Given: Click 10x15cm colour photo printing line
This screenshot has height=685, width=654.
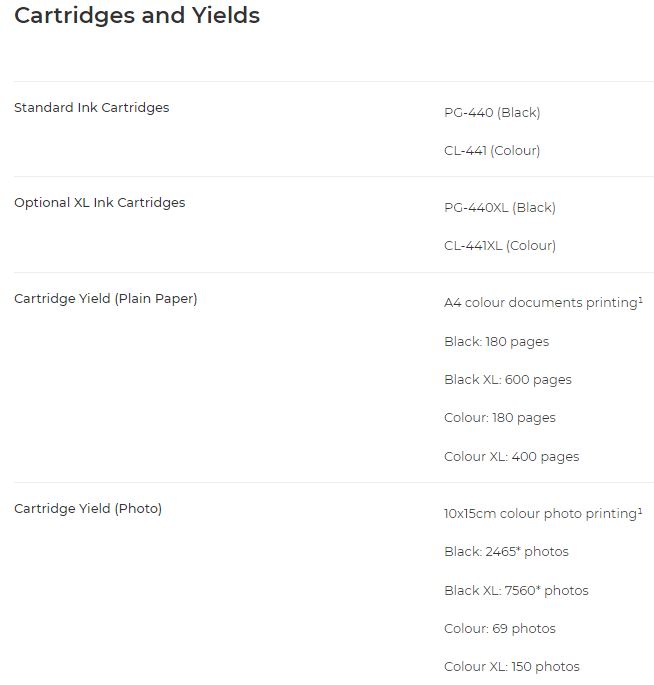Looking at the screenshot, I should coord(543,513).
